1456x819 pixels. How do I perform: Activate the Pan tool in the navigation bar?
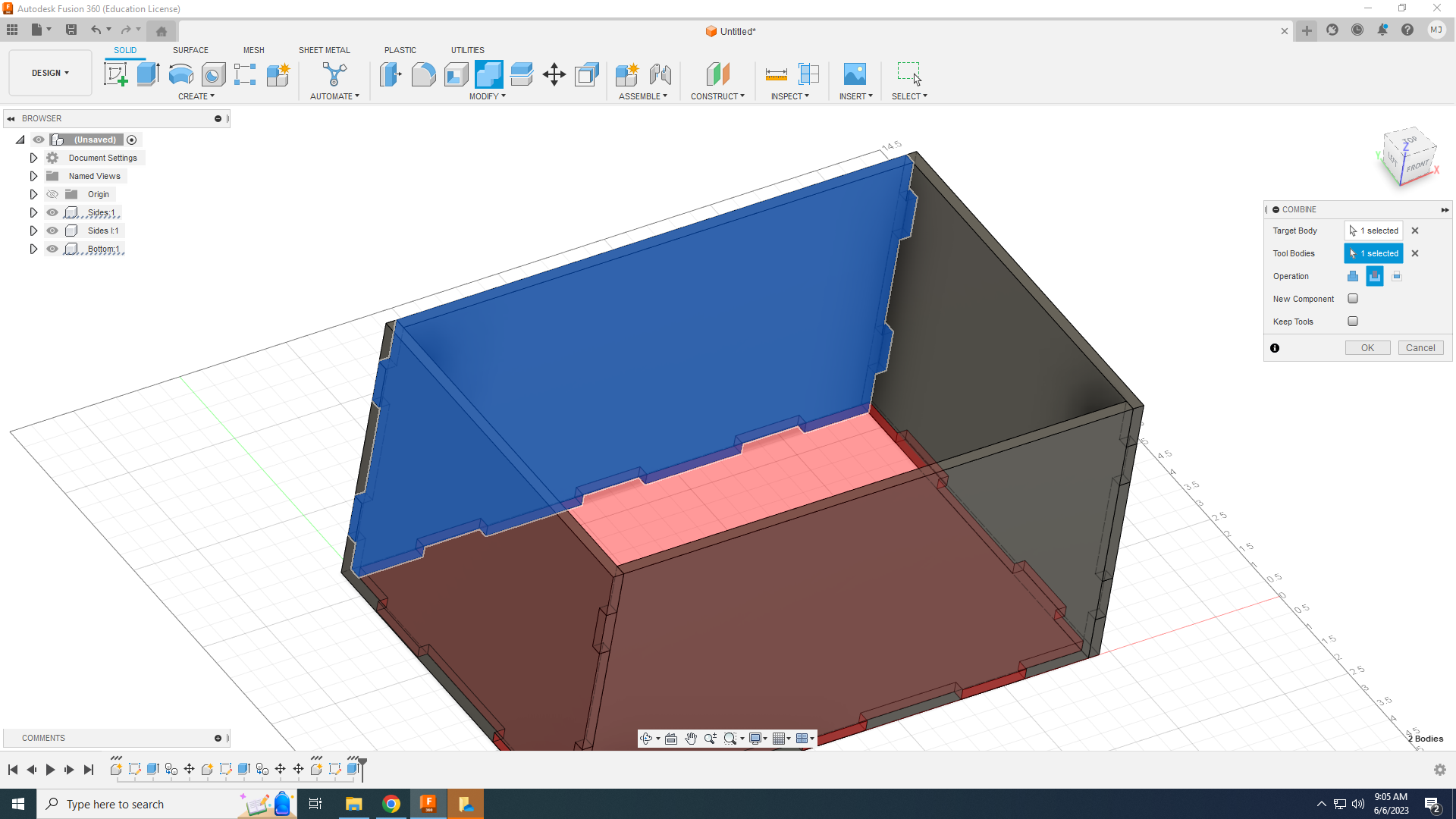pyautogui.click(x=691, y=738)
